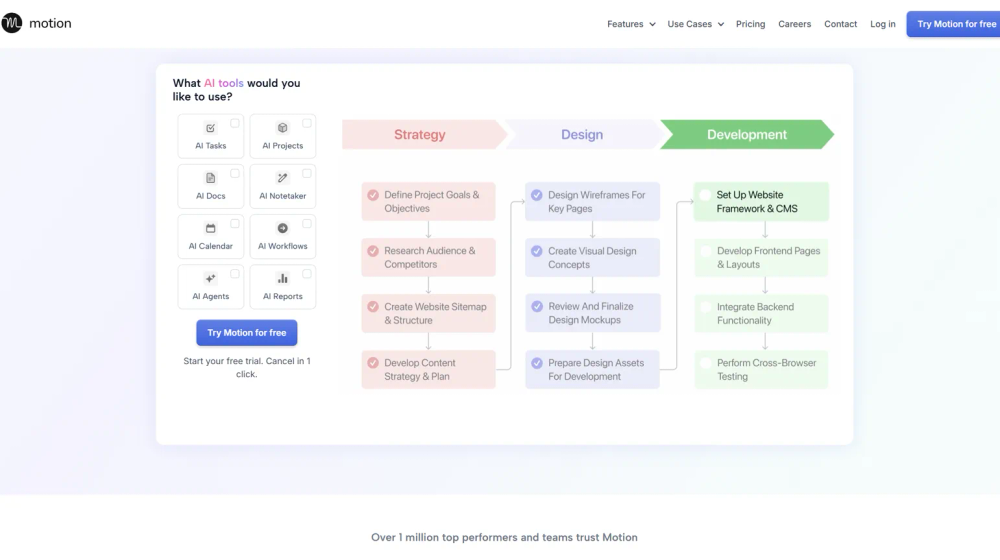This screenshot has width=1000, height=560.
Task: Click 'Over 1 million top performers' text
Action: point(504,537)
